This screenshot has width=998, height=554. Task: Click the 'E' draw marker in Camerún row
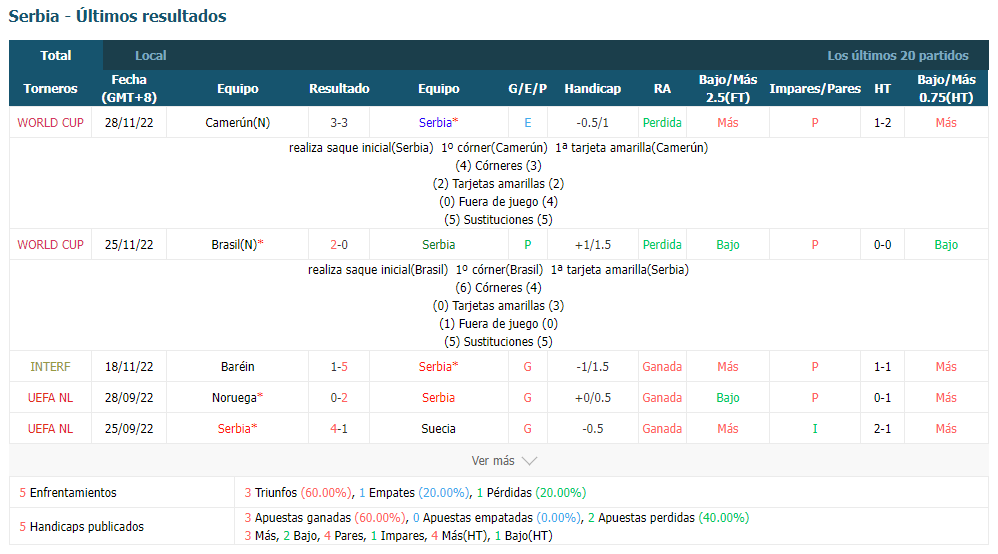528,122
